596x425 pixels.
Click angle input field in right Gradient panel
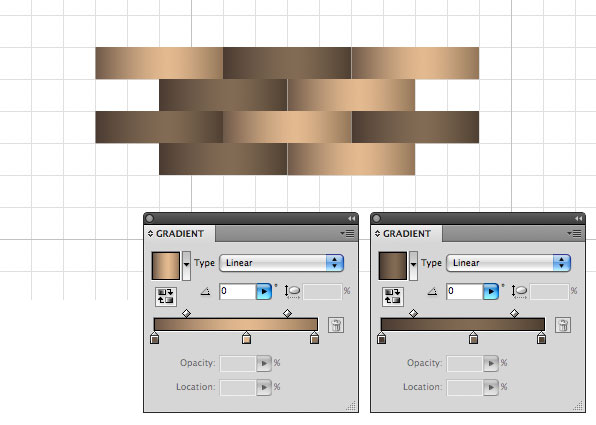pyautogui.click(x=465, y=292)
